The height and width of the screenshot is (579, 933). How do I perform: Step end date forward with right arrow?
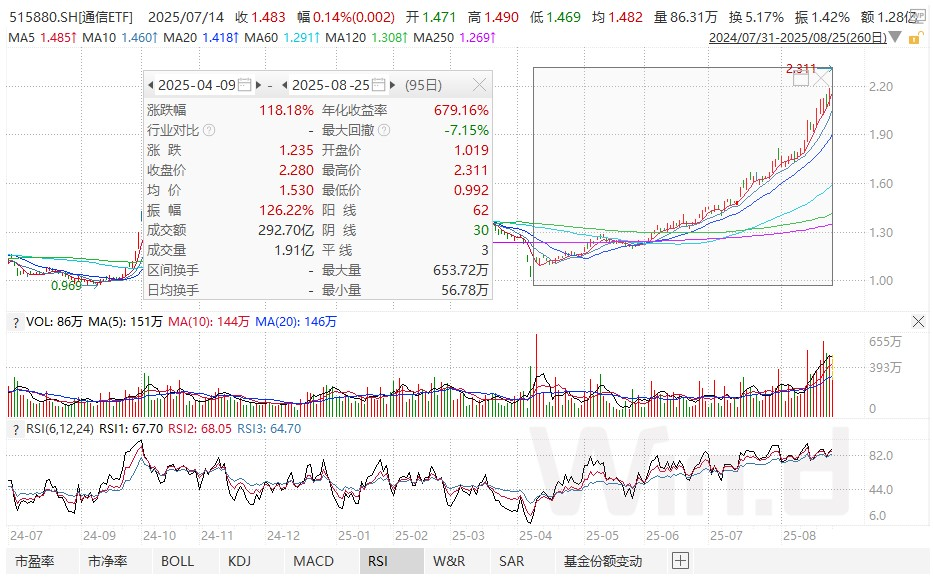click(392, 85)
